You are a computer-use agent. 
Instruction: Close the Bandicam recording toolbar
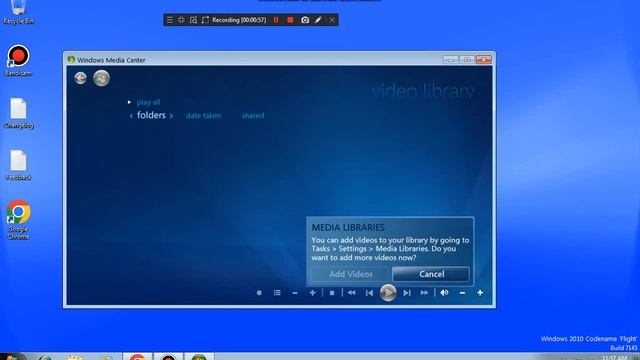[x=332, y=20]
